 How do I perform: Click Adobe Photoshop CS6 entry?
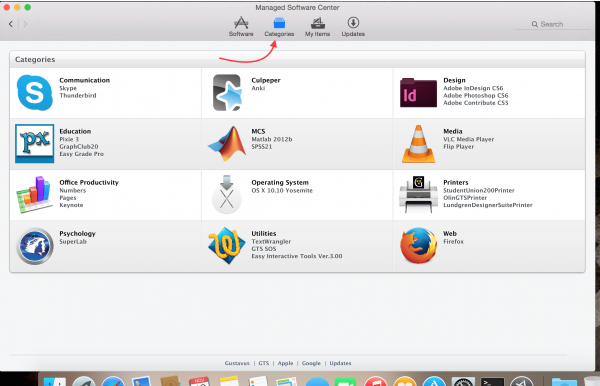pyautogui.click(x=476, y=96)
